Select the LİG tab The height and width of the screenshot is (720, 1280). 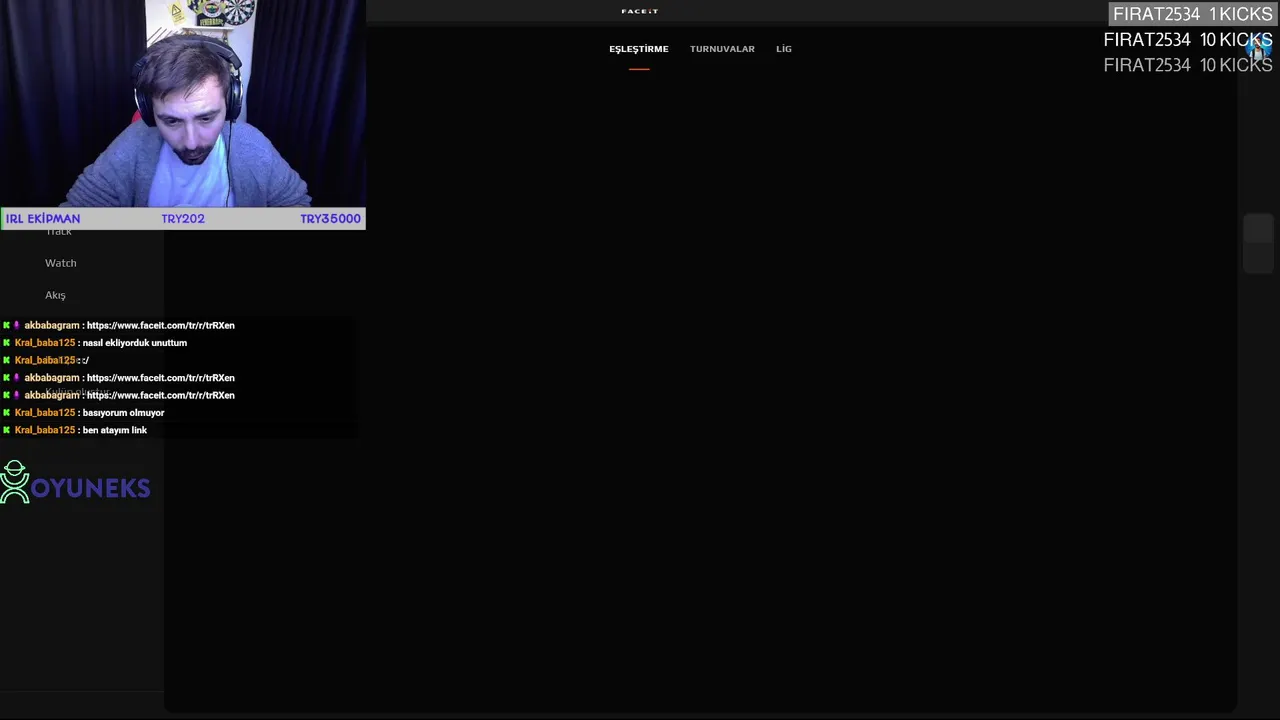point(784,49)
